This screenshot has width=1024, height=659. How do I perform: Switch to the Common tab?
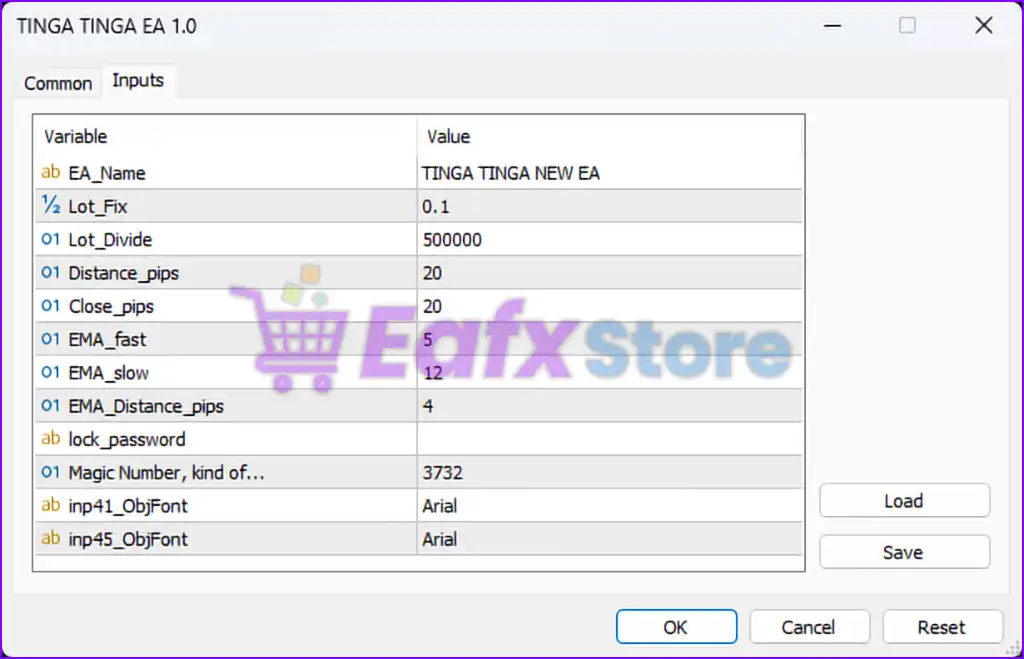(x=58, y=84)
